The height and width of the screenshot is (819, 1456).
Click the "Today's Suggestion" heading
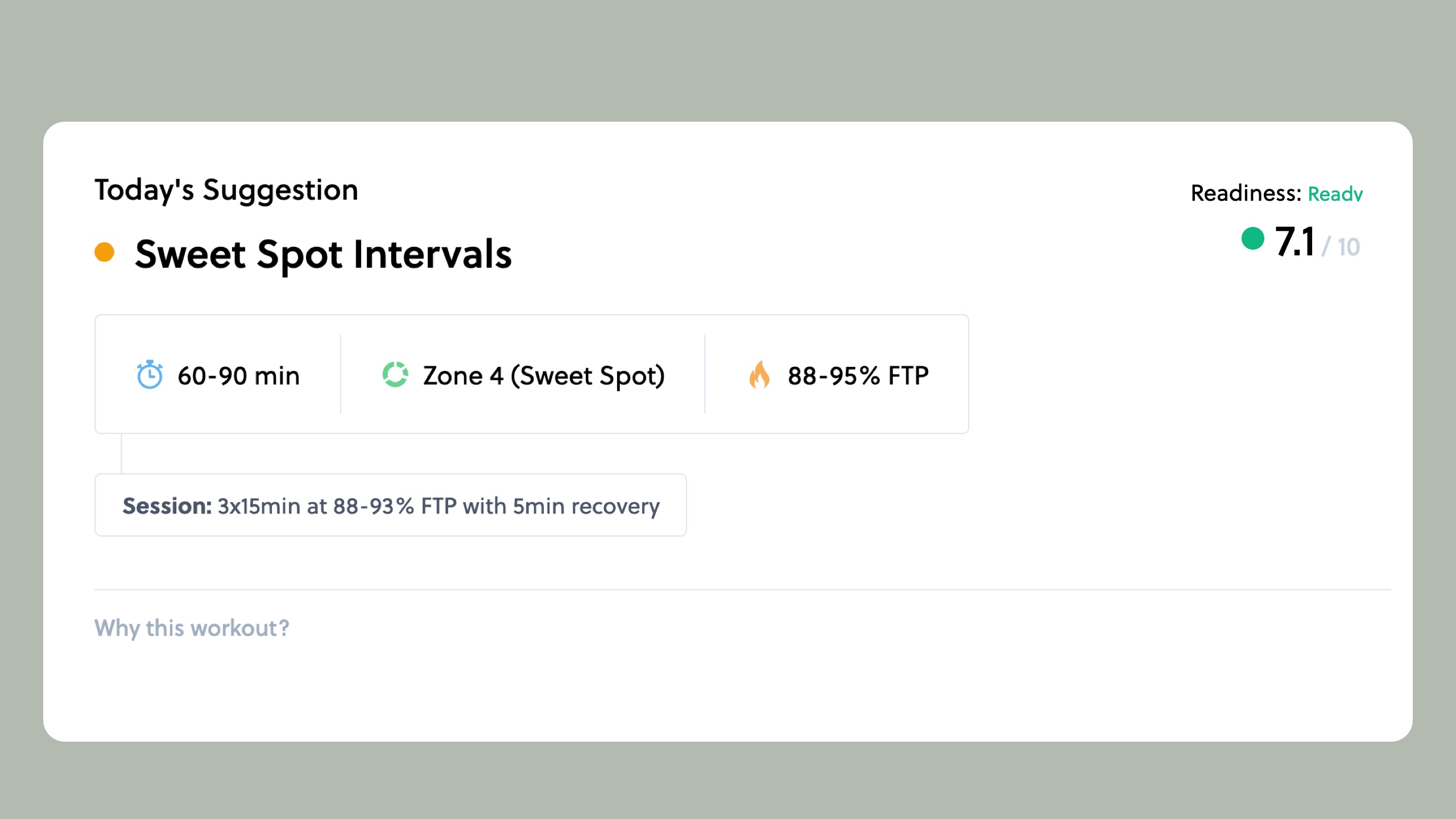tap(226, 190)
